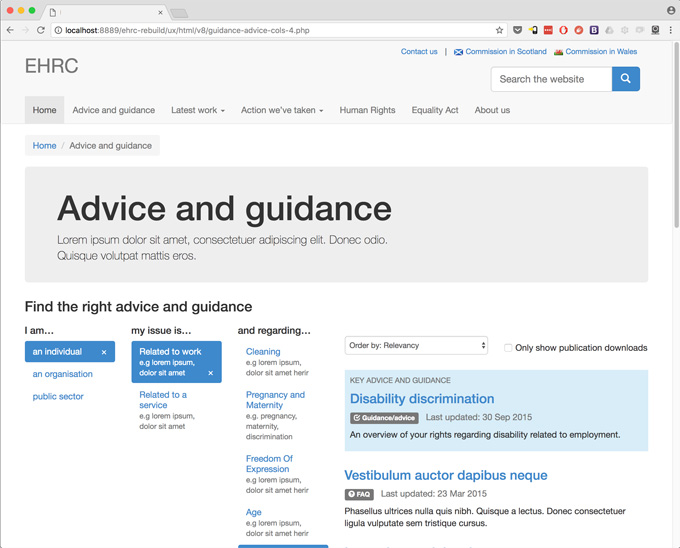This screenshot has height=548, width=680.
Task: Click the Scotland flag icon
Action: [x=458, y=52]
